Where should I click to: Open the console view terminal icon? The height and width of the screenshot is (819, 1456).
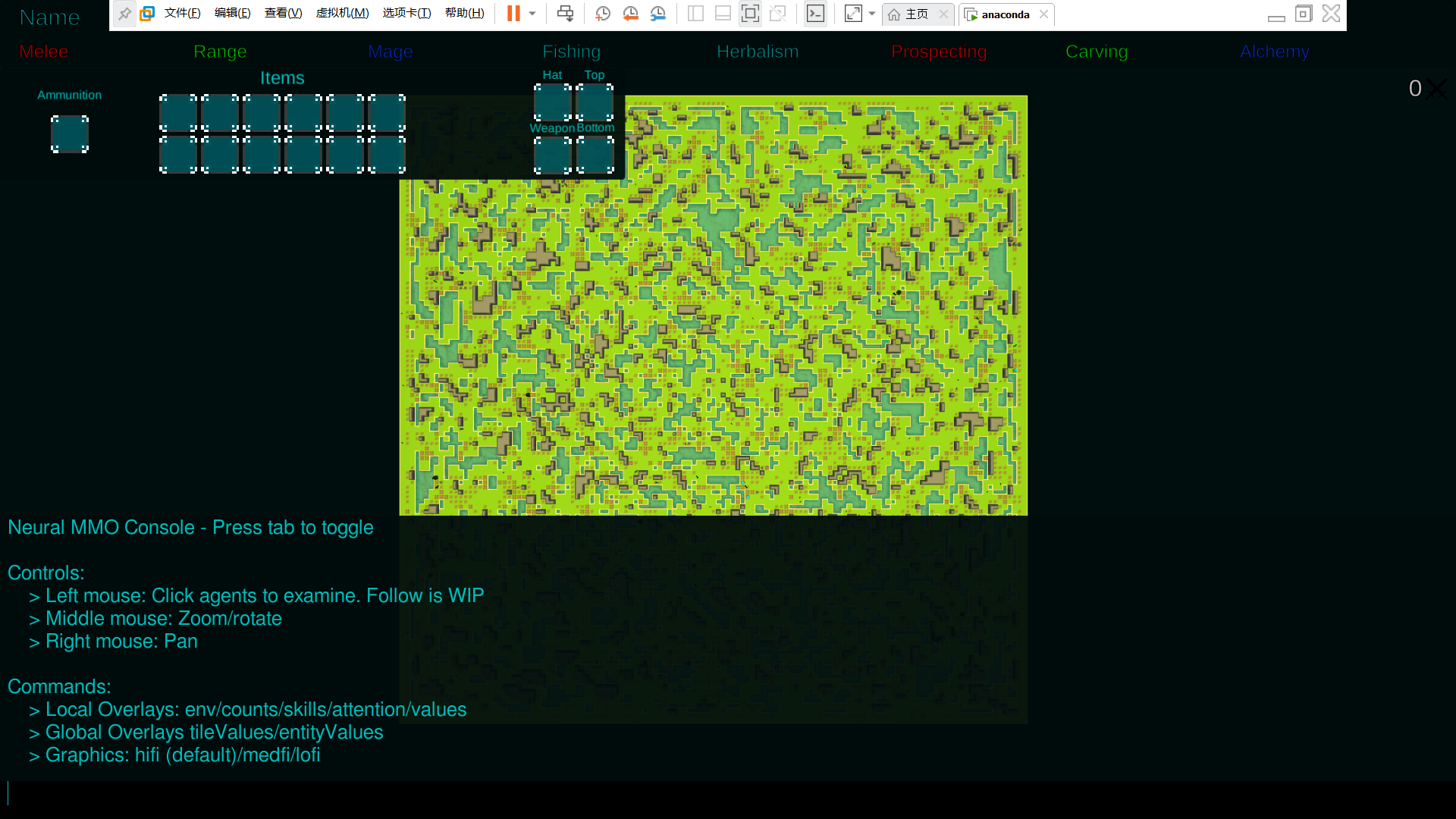tap(815, 14)
